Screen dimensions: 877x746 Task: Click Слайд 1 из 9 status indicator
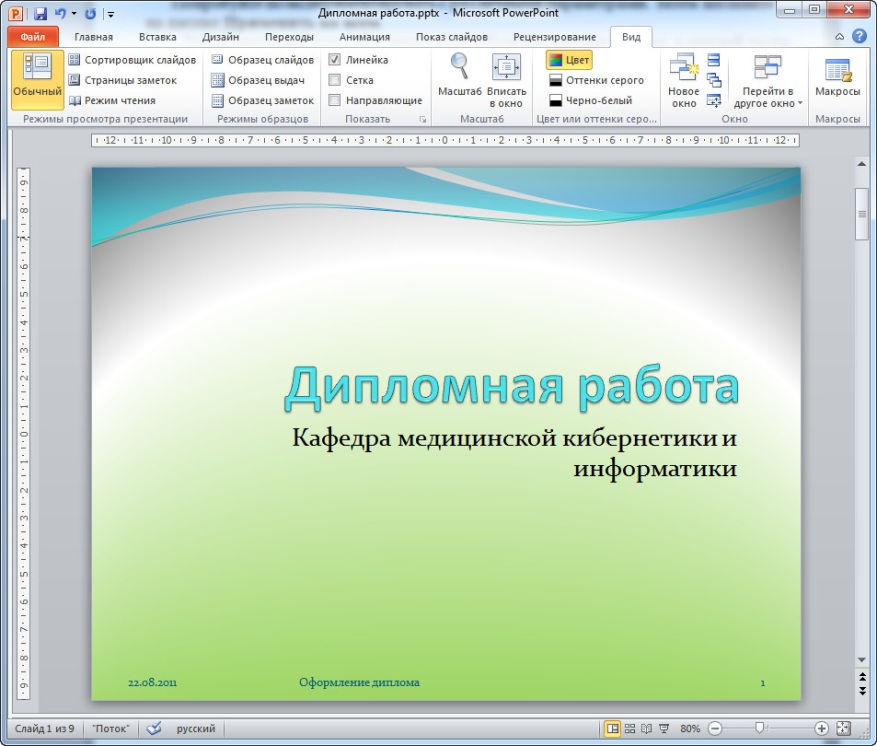44,729
